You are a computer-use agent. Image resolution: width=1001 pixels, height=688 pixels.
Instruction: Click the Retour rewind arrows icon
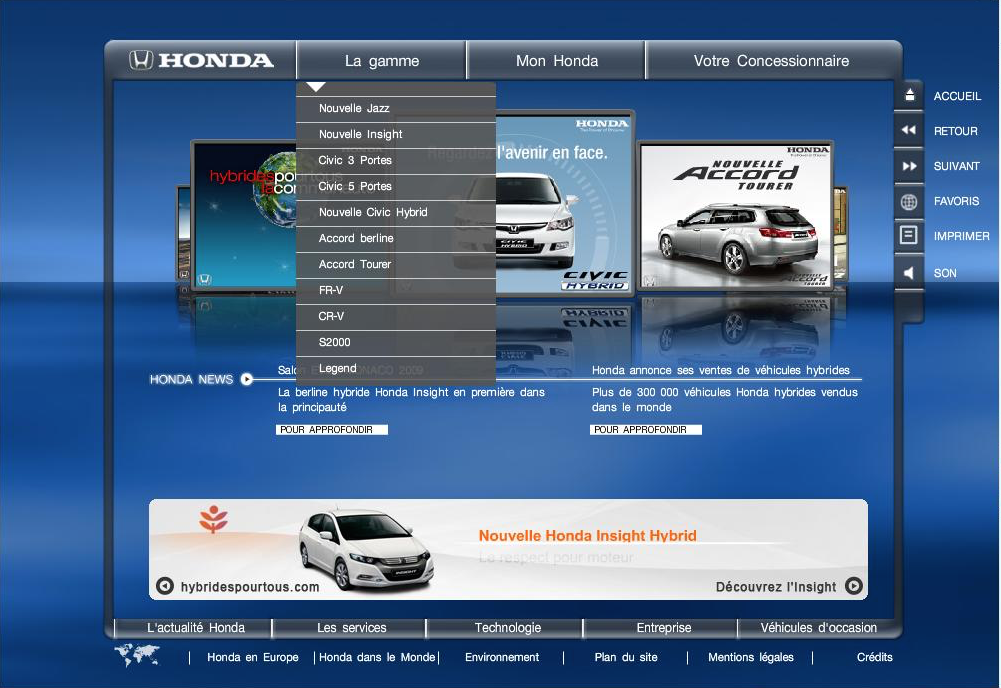pyautogui.click(x=909, y=130)
